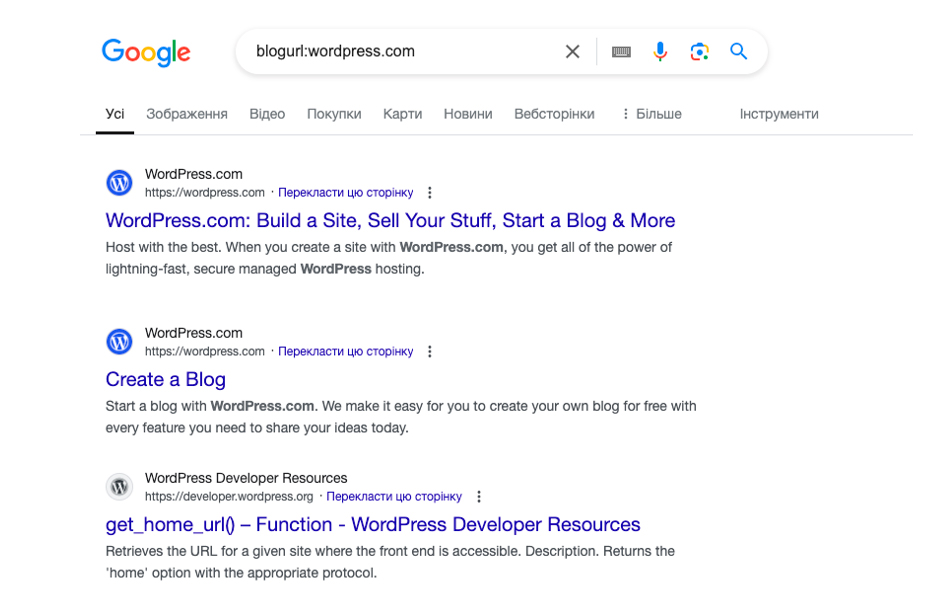The image size is (949, 603).
Task: Translate the Create a Blog result page
Action: coord(346,351)
